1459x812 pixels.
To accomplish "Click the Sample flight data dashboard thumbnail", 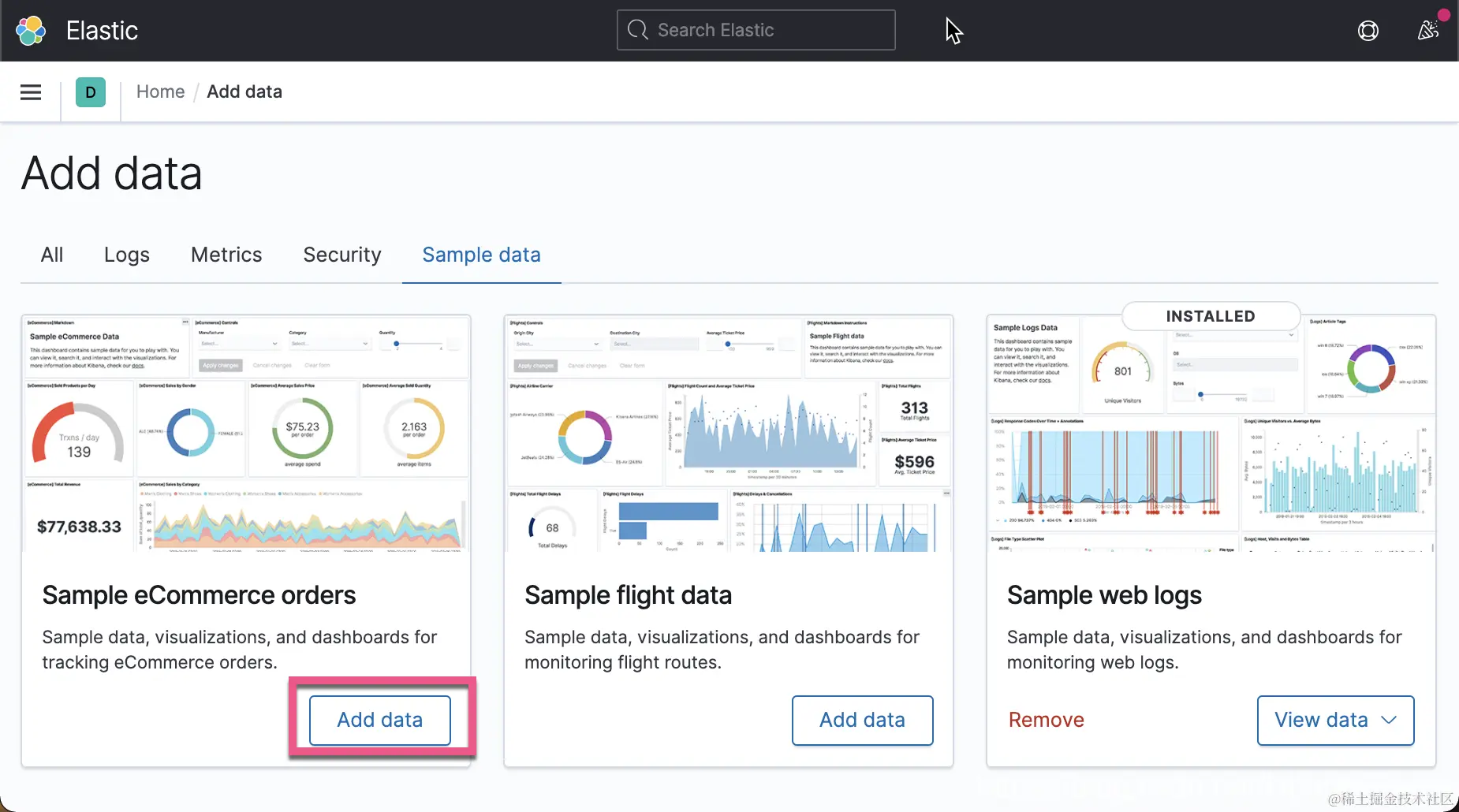I will (729, 434).
